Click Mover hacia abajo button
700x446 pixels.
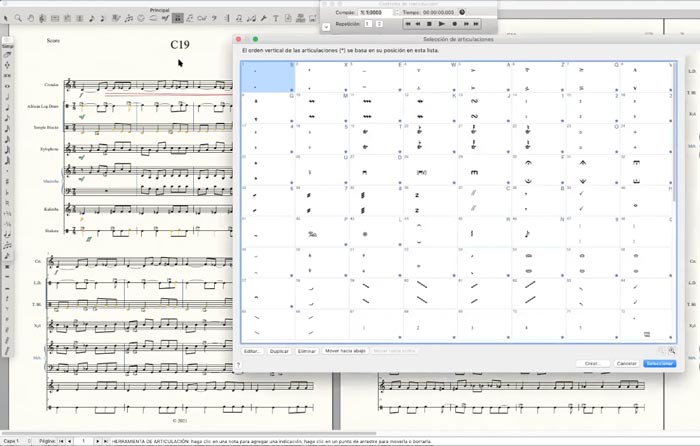[x=344, y=351]
